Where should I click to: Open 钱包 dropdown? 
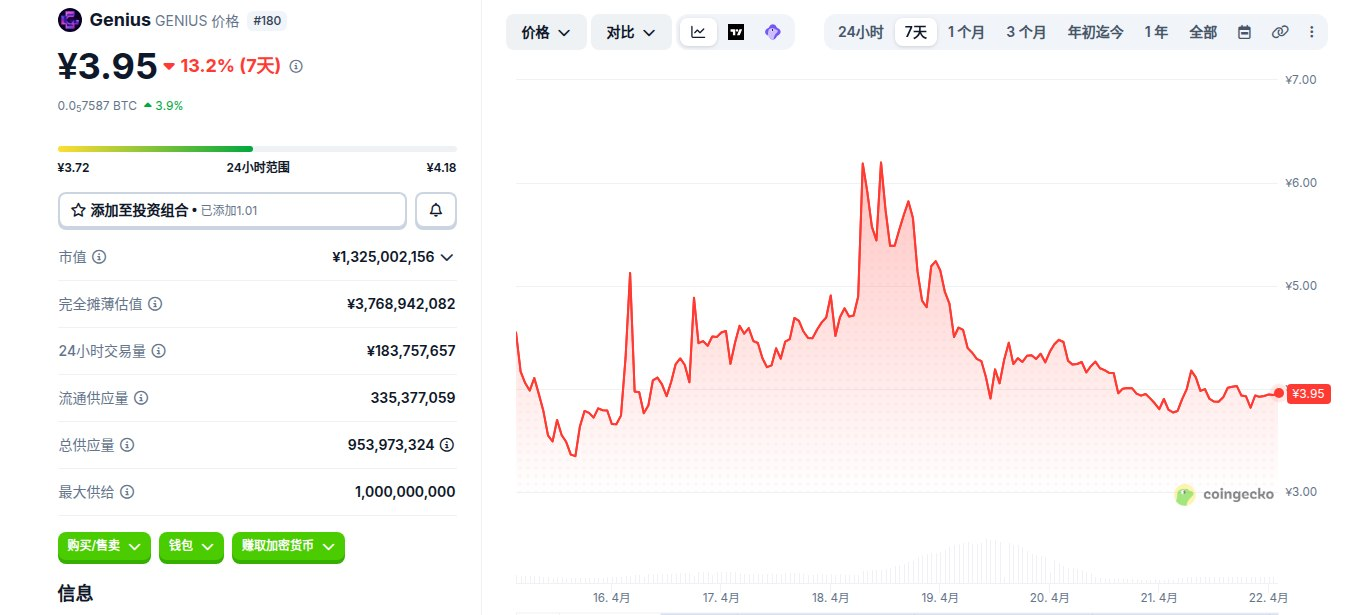(191, 546)
